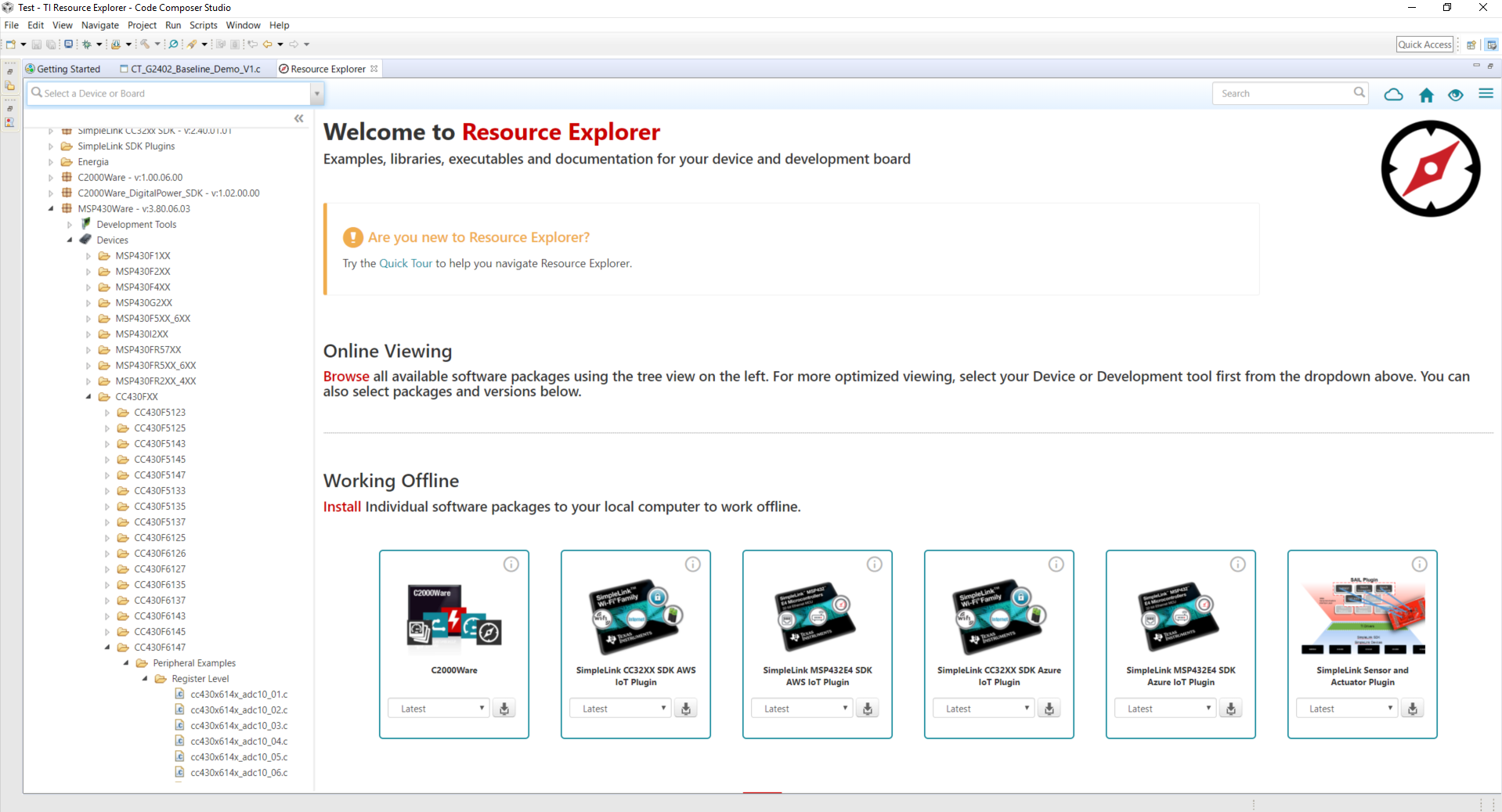
Task: Switch to the Getting Started tab
Action: click(63, 69)
